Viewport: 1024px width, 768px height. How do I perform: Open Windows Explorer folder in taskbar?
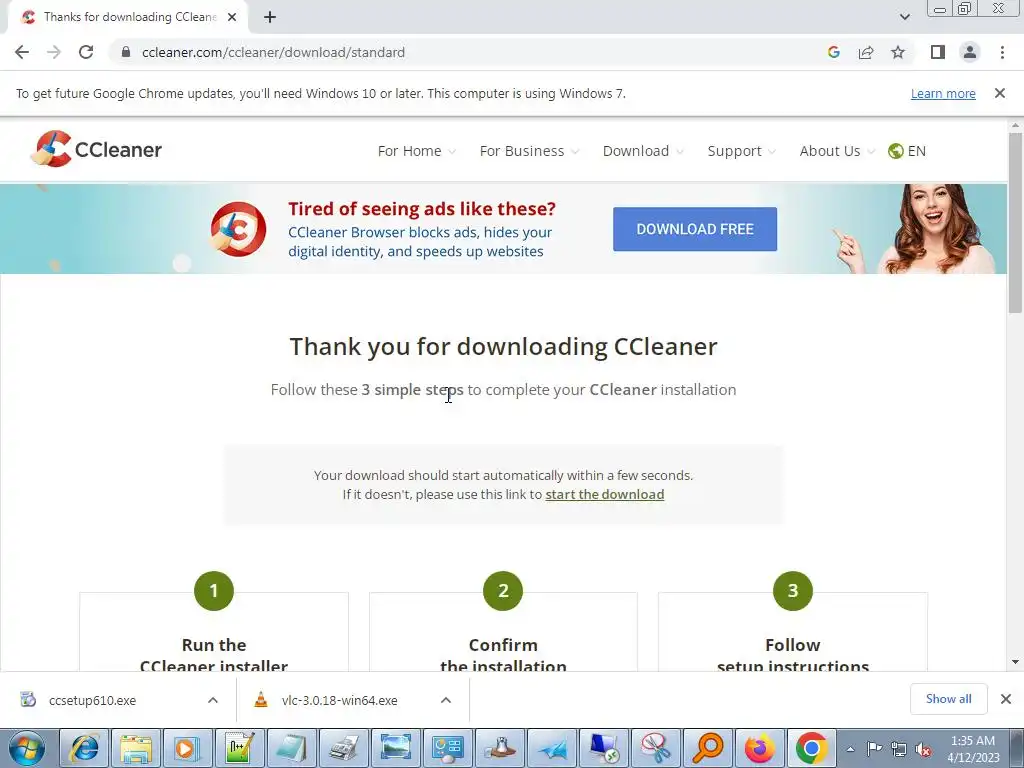coord(136,748)
